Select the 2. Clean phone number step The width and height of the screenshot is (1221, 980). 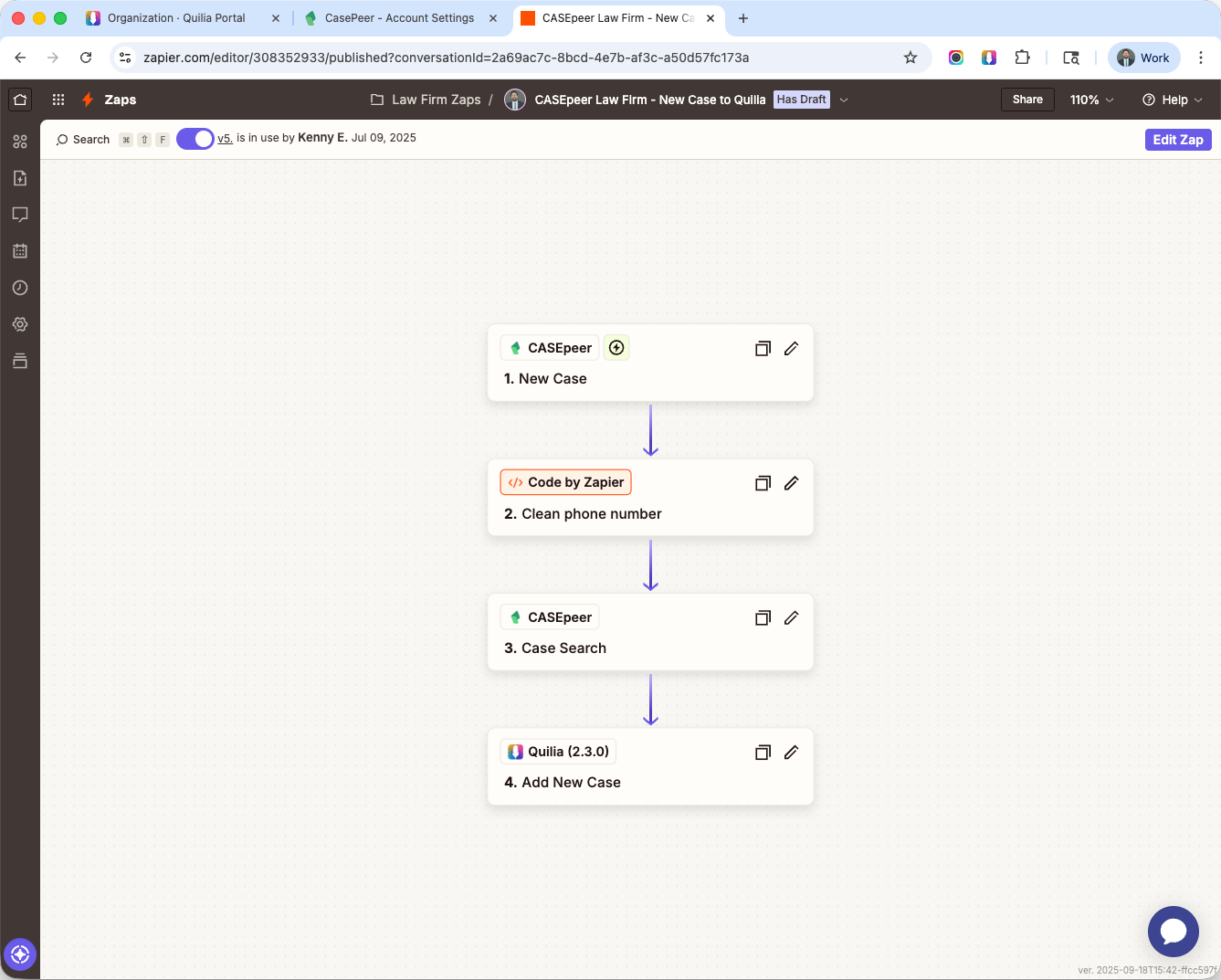point(650,498)
